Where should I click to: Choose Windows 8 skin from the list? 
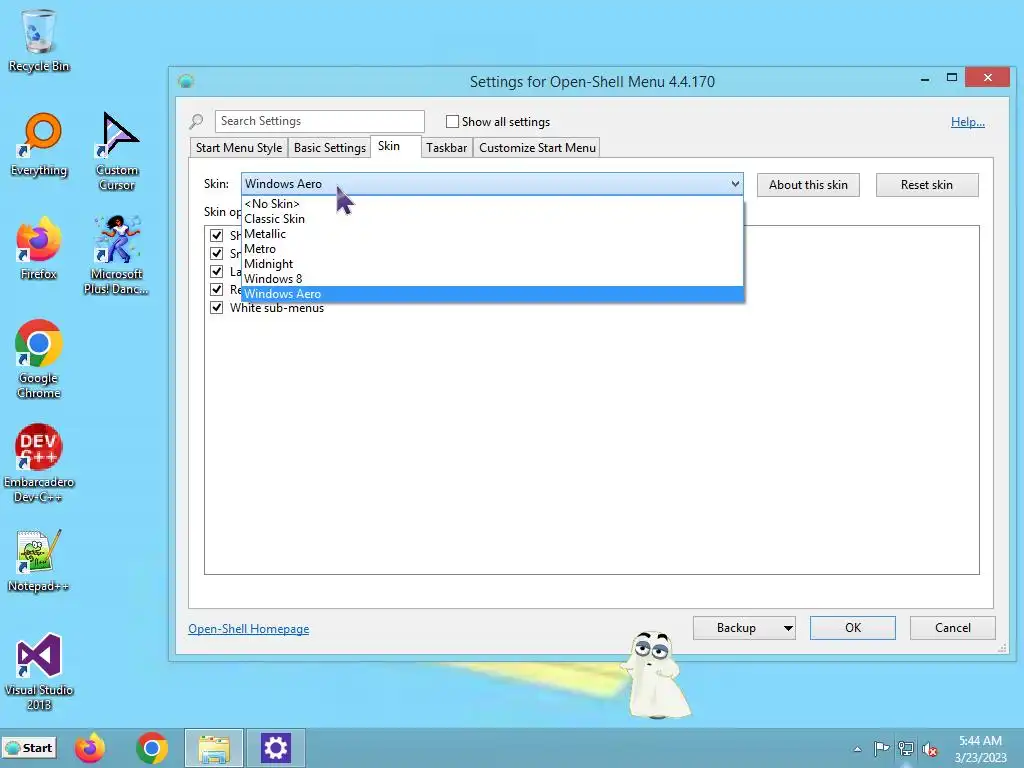[x=492, y=279]
